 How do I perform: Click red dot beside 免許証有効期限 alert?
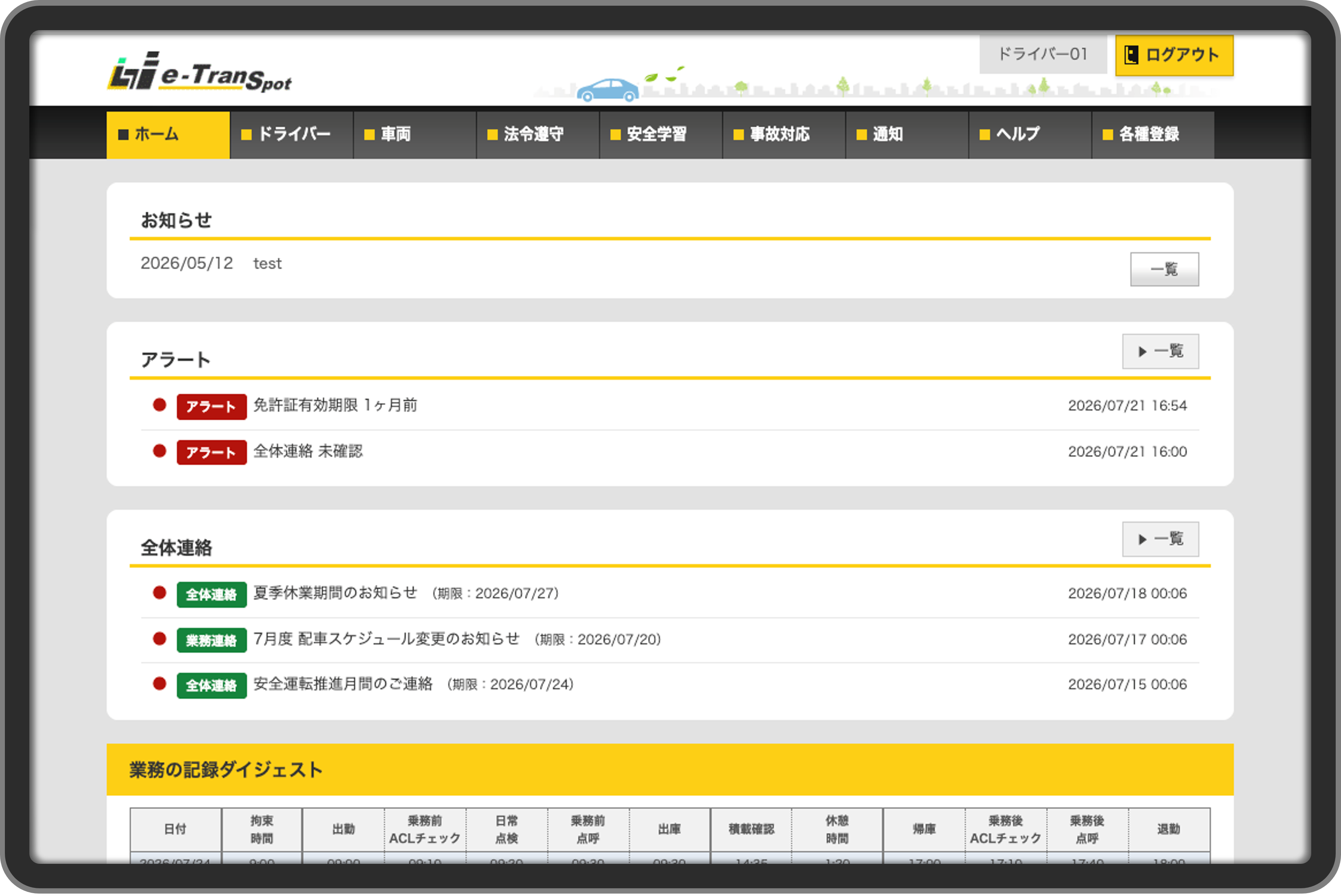(x=159, y=405)
